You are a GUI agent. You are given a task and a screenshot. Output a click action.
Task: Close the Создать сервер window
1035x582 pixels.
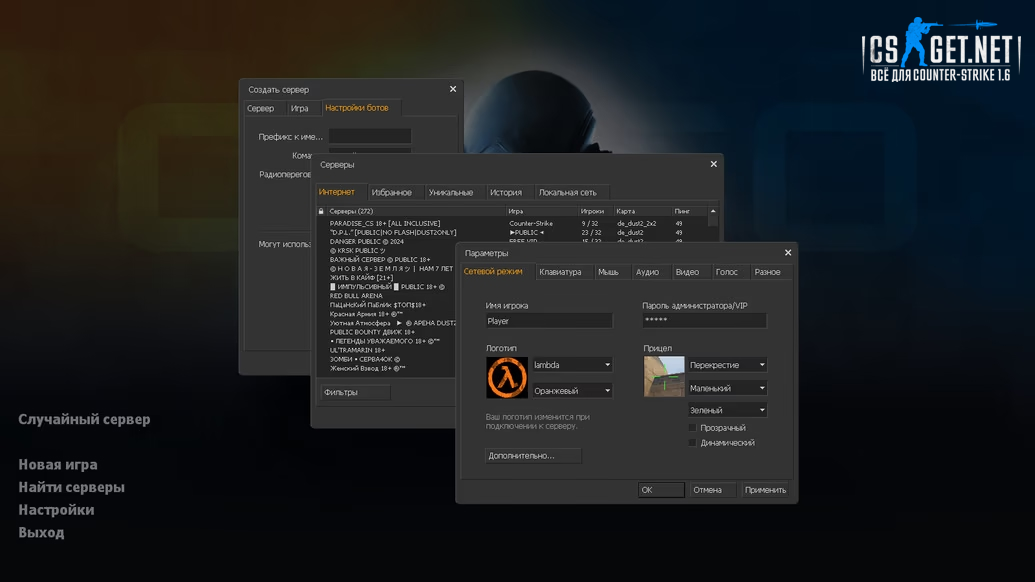coord(453,89)
